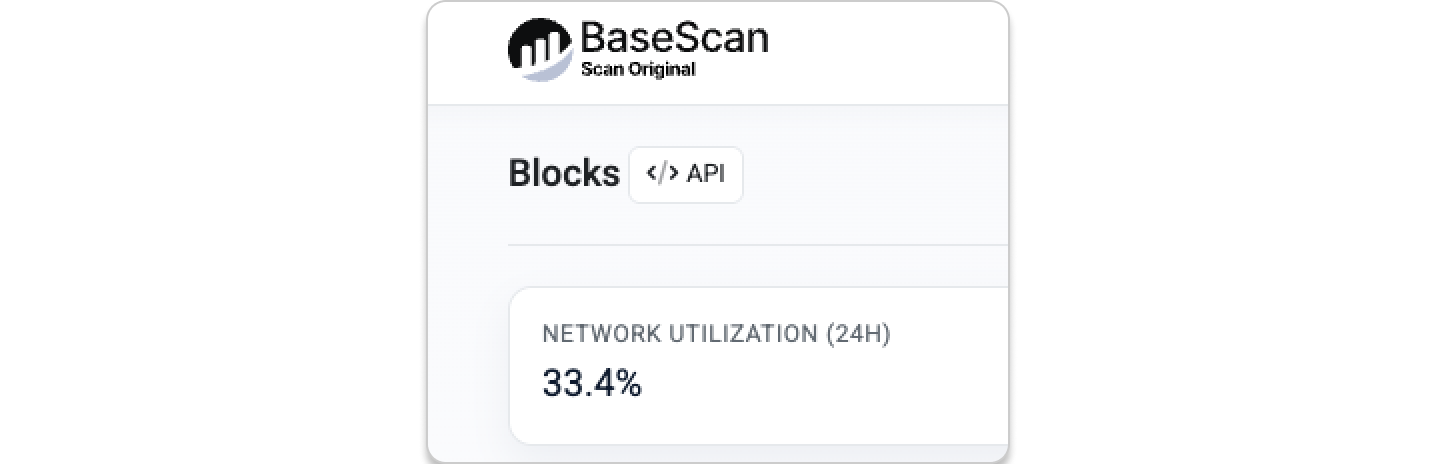Select the Blocks page heading

click(564, 173)
